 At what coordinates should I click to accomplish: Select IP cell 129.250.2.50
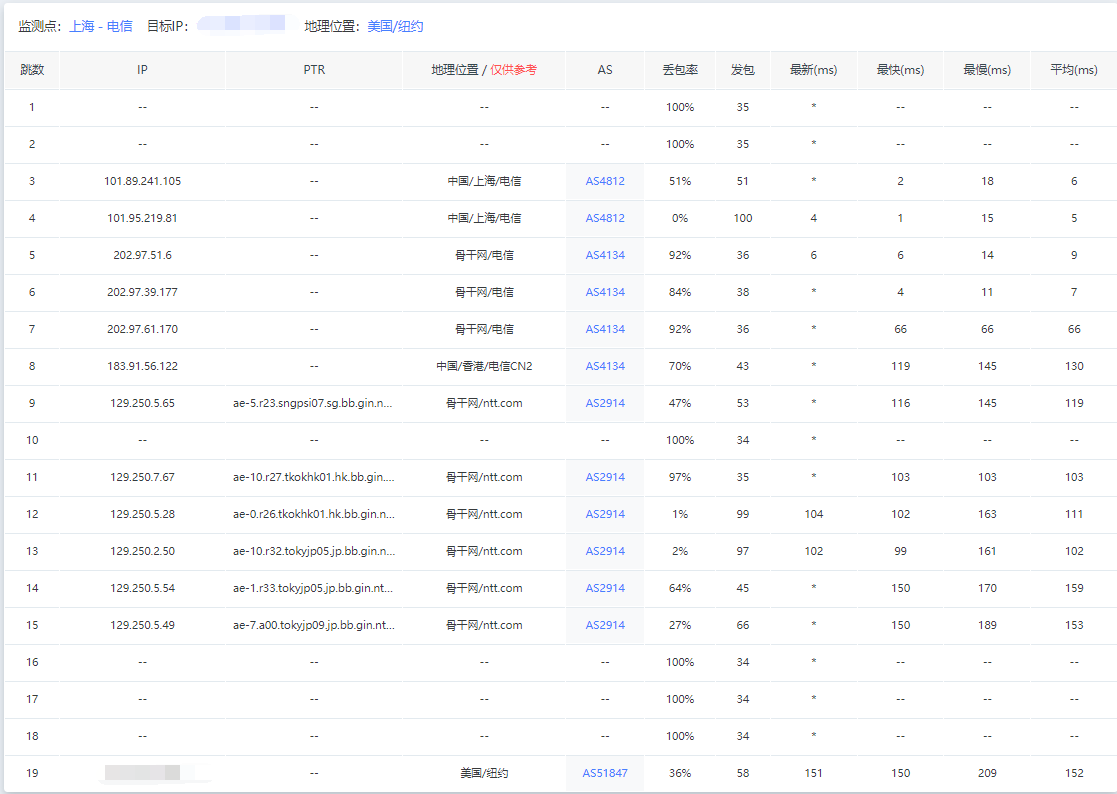pos(142,551)
